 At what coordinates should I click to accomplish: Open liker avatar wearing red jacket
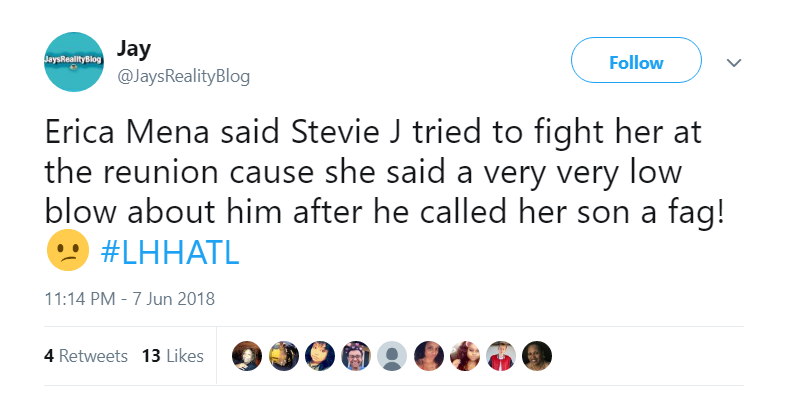(x=501, y=356)
